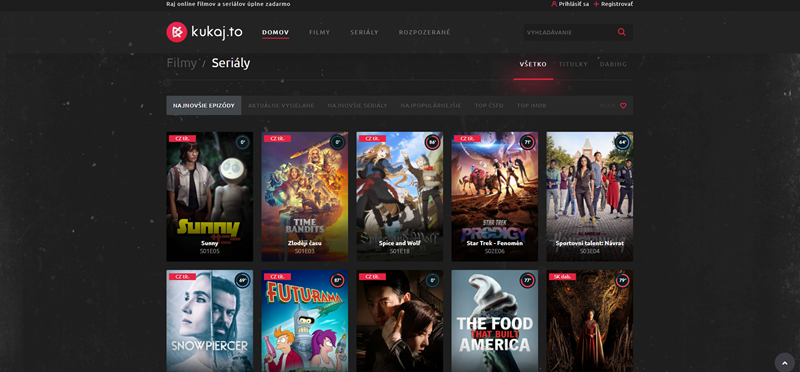Viewport: 800px width, 372px height.
Task: Open the Seriály navigation menu
Action: [x=364, y=33]
